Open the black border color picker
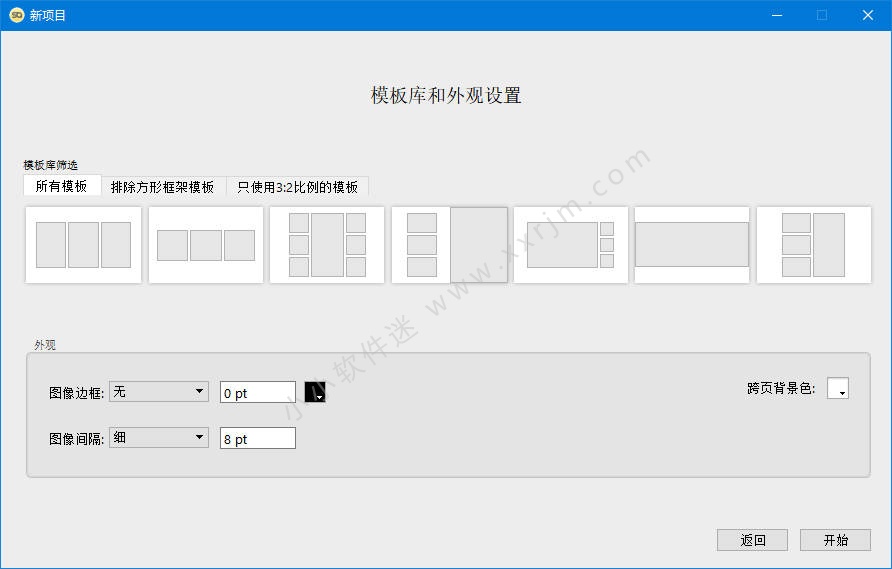 [315, 392]
